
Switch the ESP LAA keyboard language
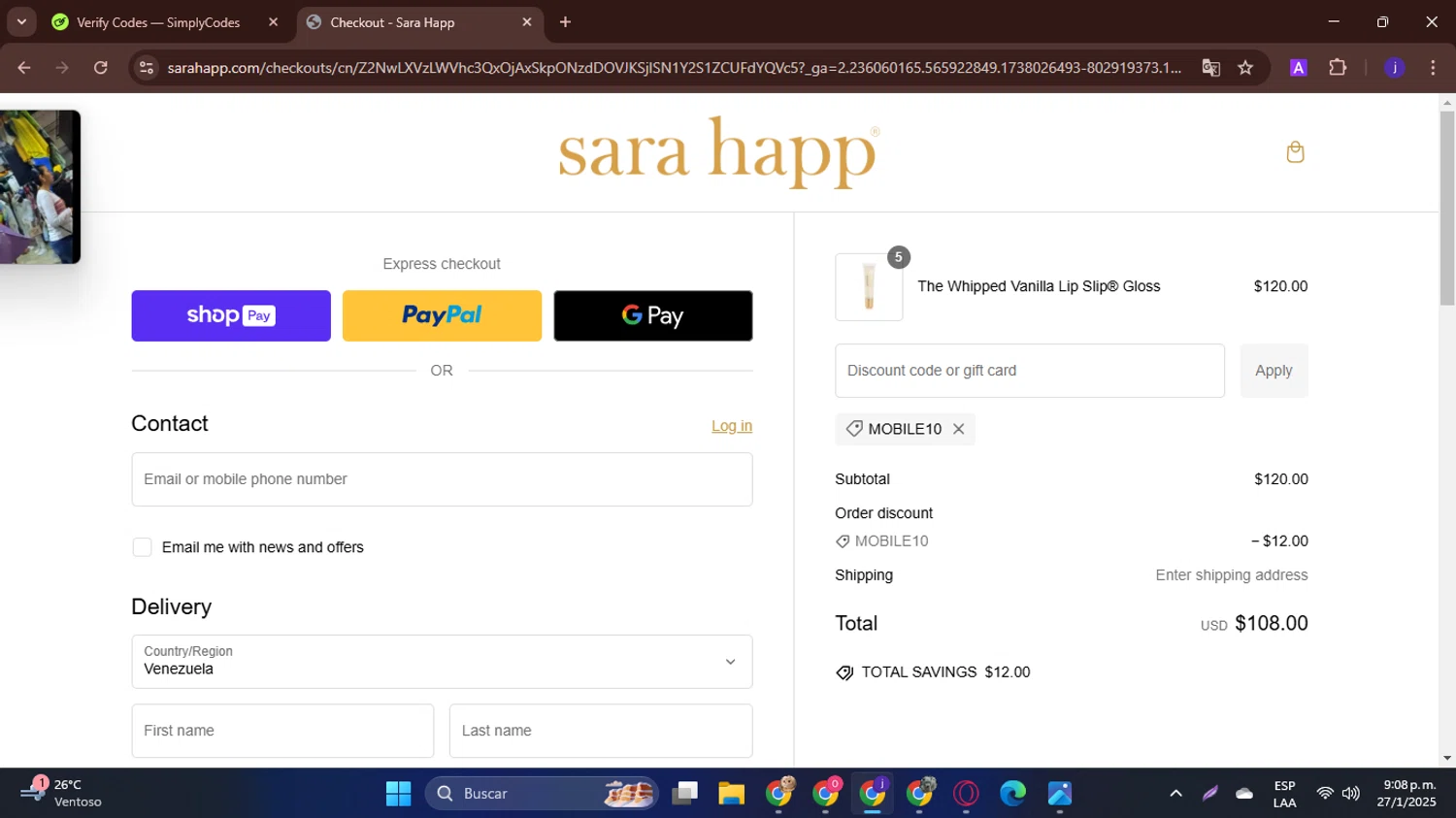[x=1284, y=794]
